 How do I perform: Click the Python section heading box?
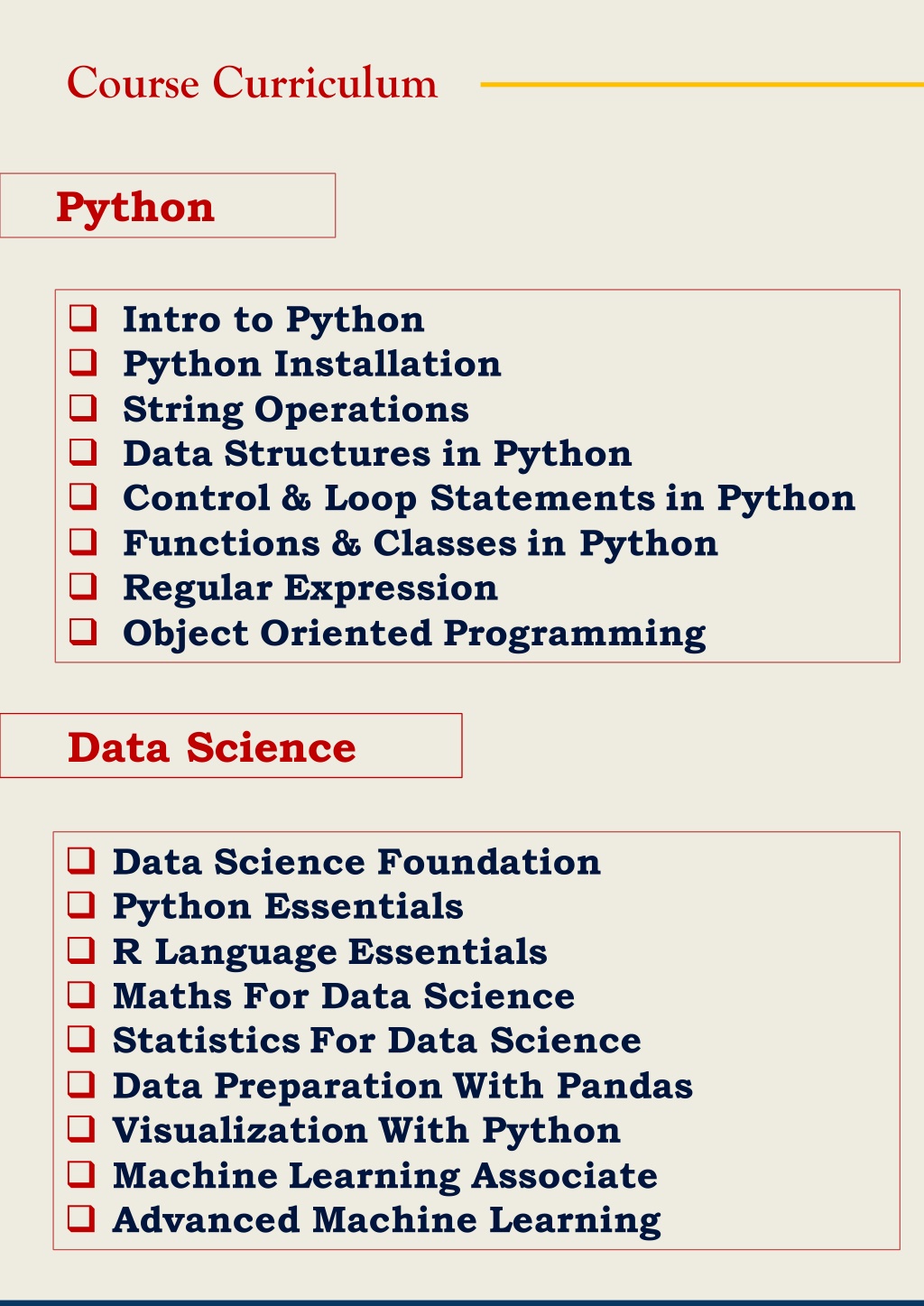click(x=168, y=206)
